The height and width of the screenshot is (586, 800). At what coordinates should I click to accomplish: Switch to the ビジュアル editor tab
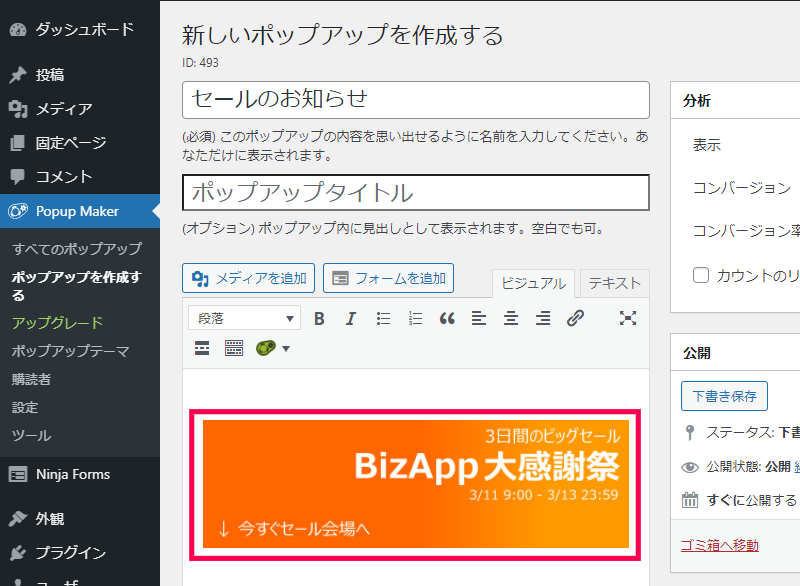pyautogui.click(x=533, y=283)
